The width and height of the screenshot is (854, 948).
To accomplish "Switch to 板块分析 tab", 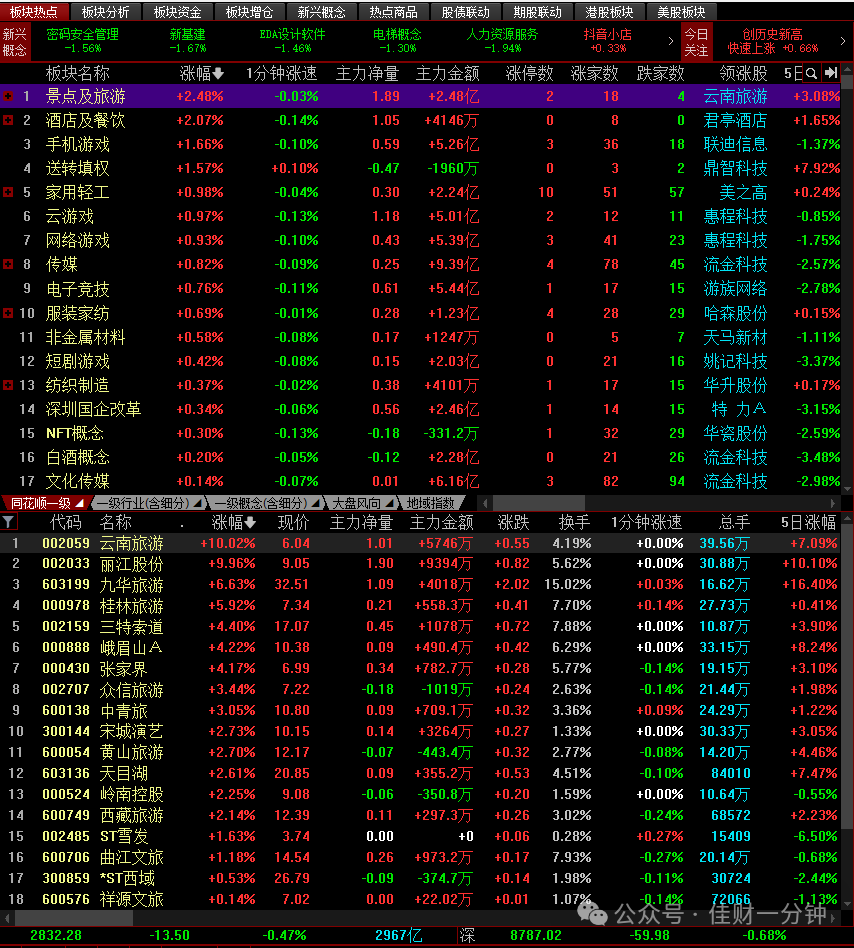I will [x=105, y=11].
